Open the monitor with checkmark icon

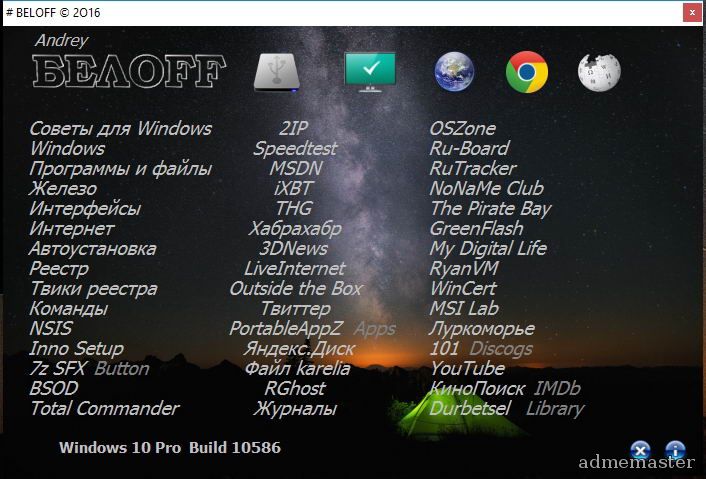coord(369,71)
